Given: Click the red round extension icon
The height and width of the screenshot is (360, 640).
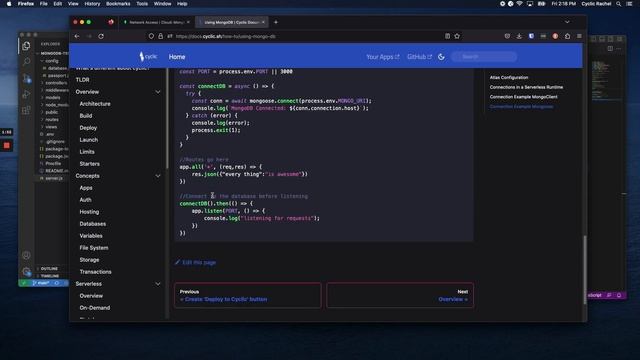Looking at the screenshot, I should tap(555, 36).
